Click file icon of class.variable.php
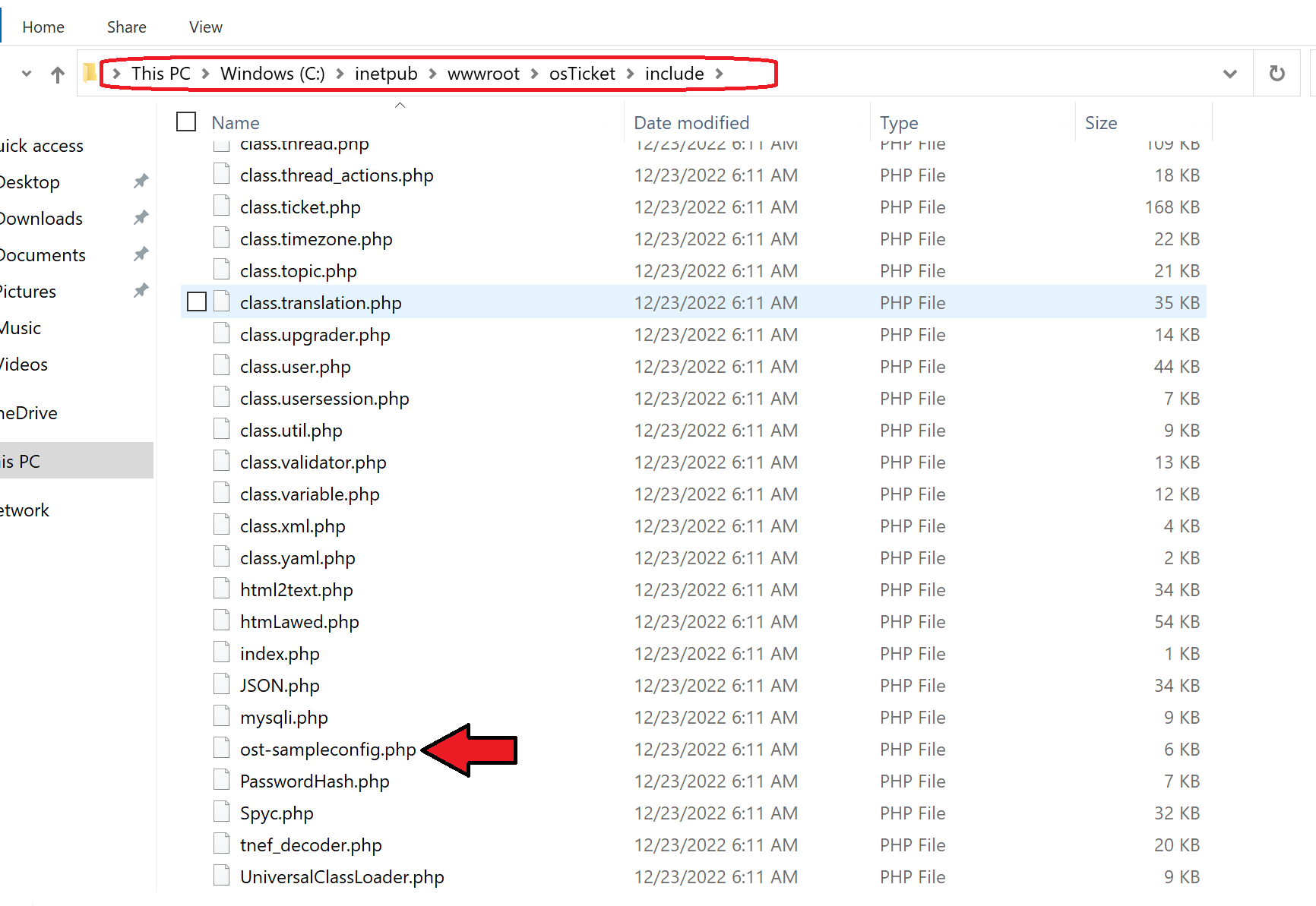Screen dimensions: 1316x906 pyautogui.click(x=222, y=494)
